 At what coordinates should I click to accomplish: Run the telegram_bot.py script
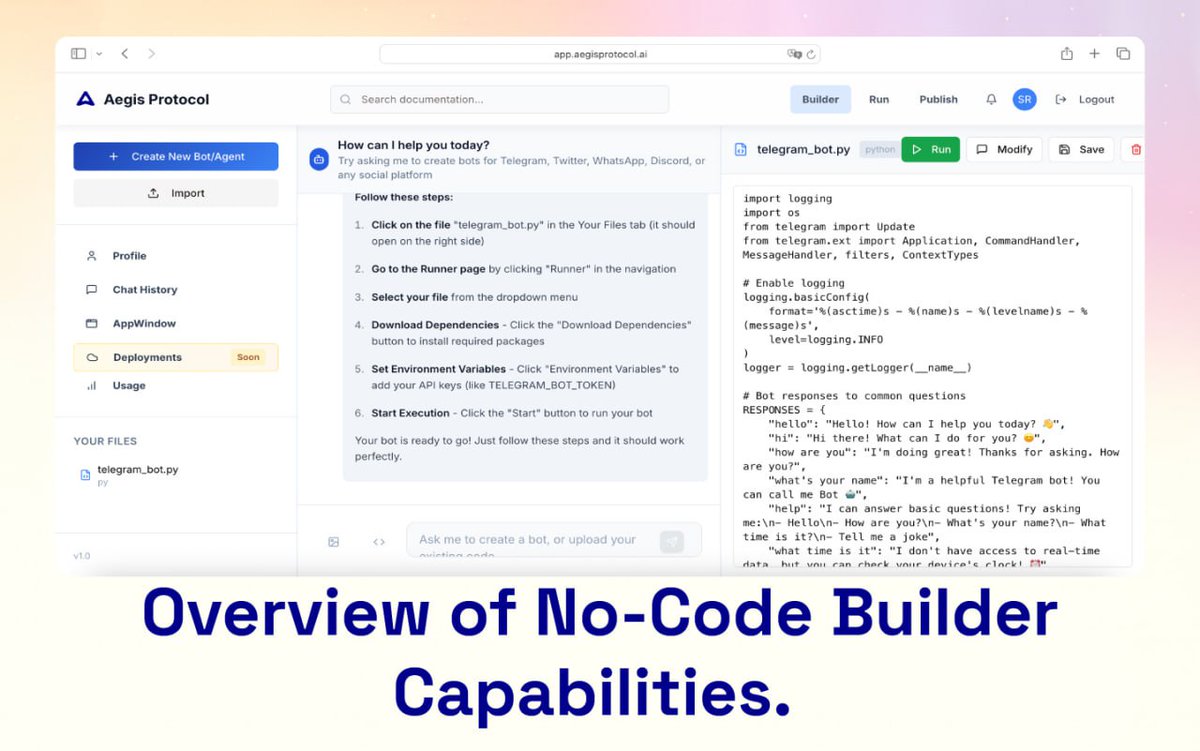pyautogui.click(x=931, y=149)
